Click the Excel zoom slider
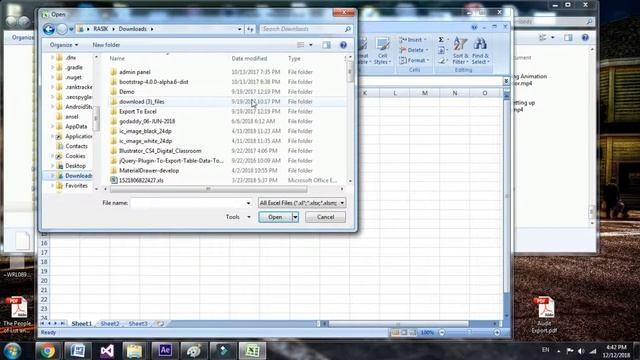The height and width of the screenshot is (360, 640). 469,333
